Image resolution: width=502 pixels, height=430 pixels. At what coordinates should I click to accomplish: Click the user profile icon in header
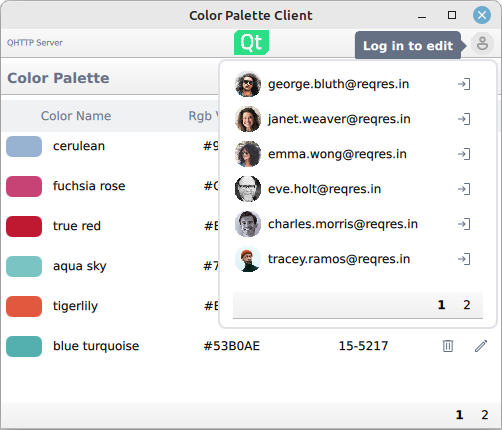click(482, 43)
